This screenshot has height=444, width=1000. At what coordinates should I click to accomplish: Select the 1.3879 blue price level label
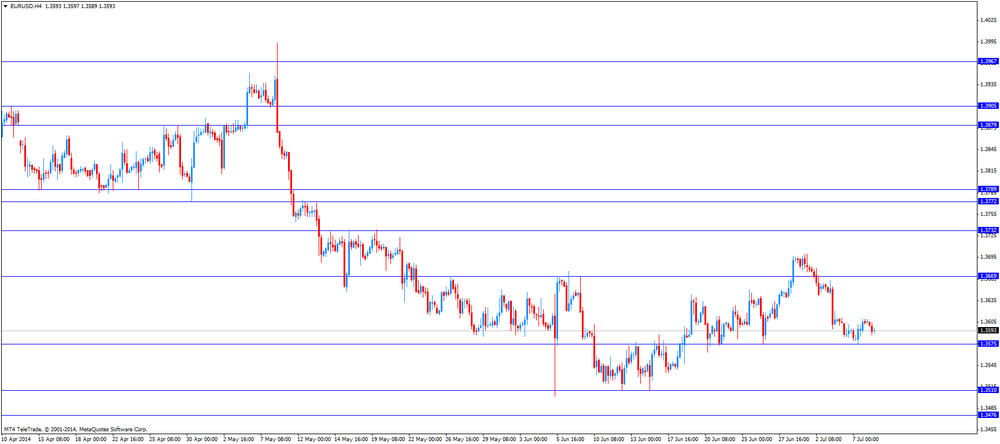pyautogui.click(x=987, y=125)
